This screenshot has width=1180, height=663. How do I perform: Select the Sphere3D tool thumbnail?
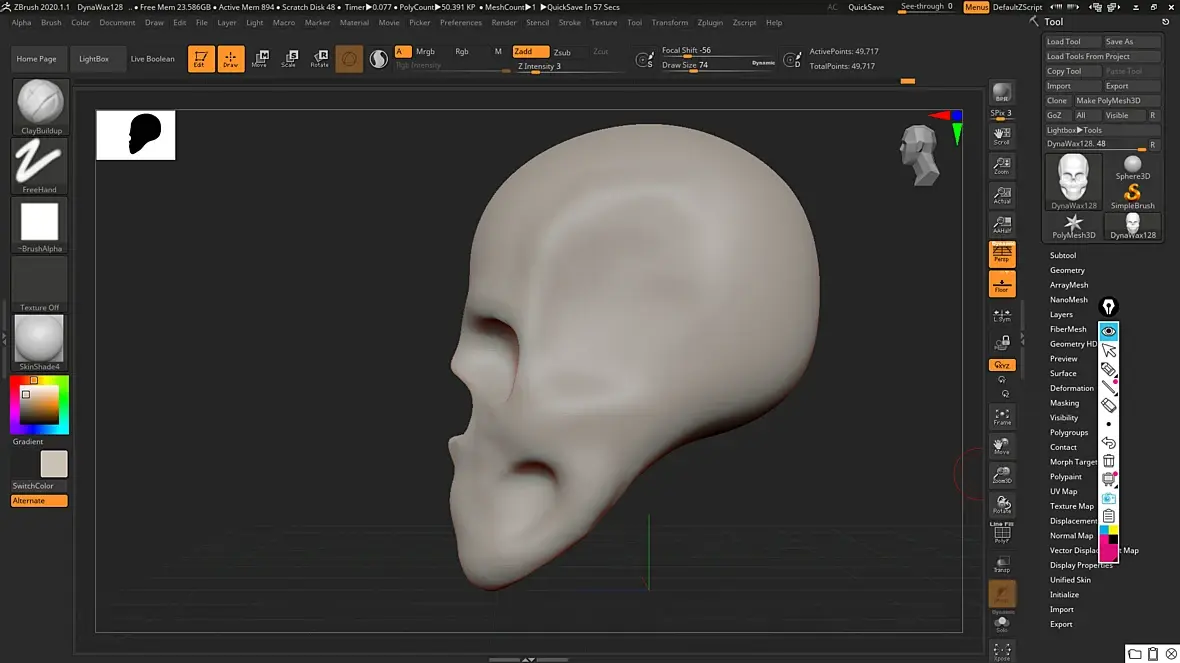coord(1132,167)
